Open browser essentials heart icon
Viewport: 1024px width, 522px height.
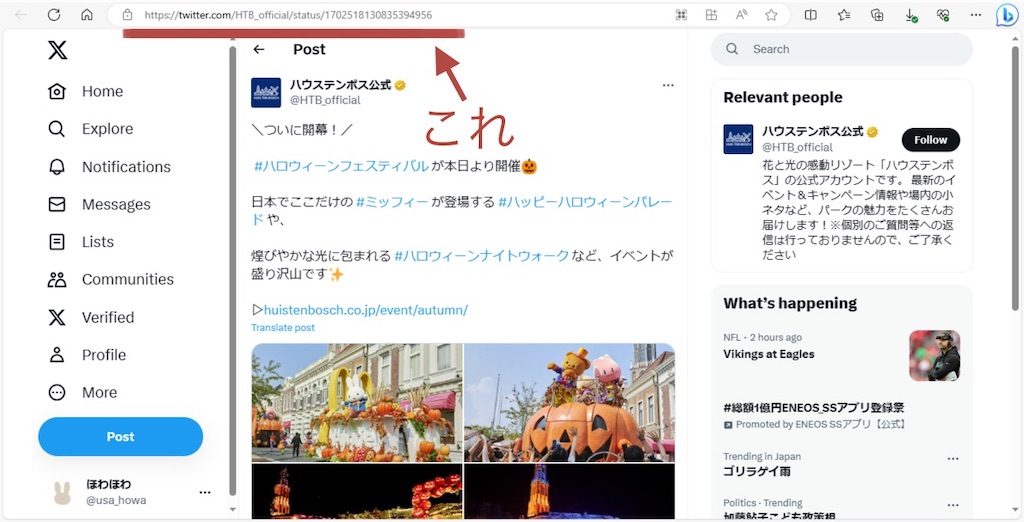pos(943,15)
